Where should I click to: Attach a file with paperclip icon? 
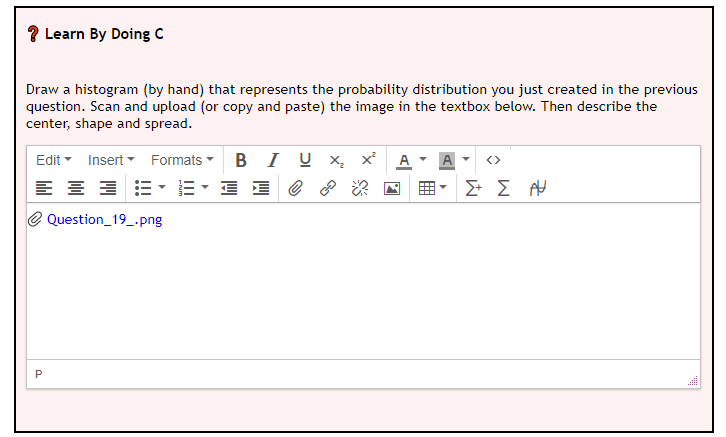pos(295,188)
